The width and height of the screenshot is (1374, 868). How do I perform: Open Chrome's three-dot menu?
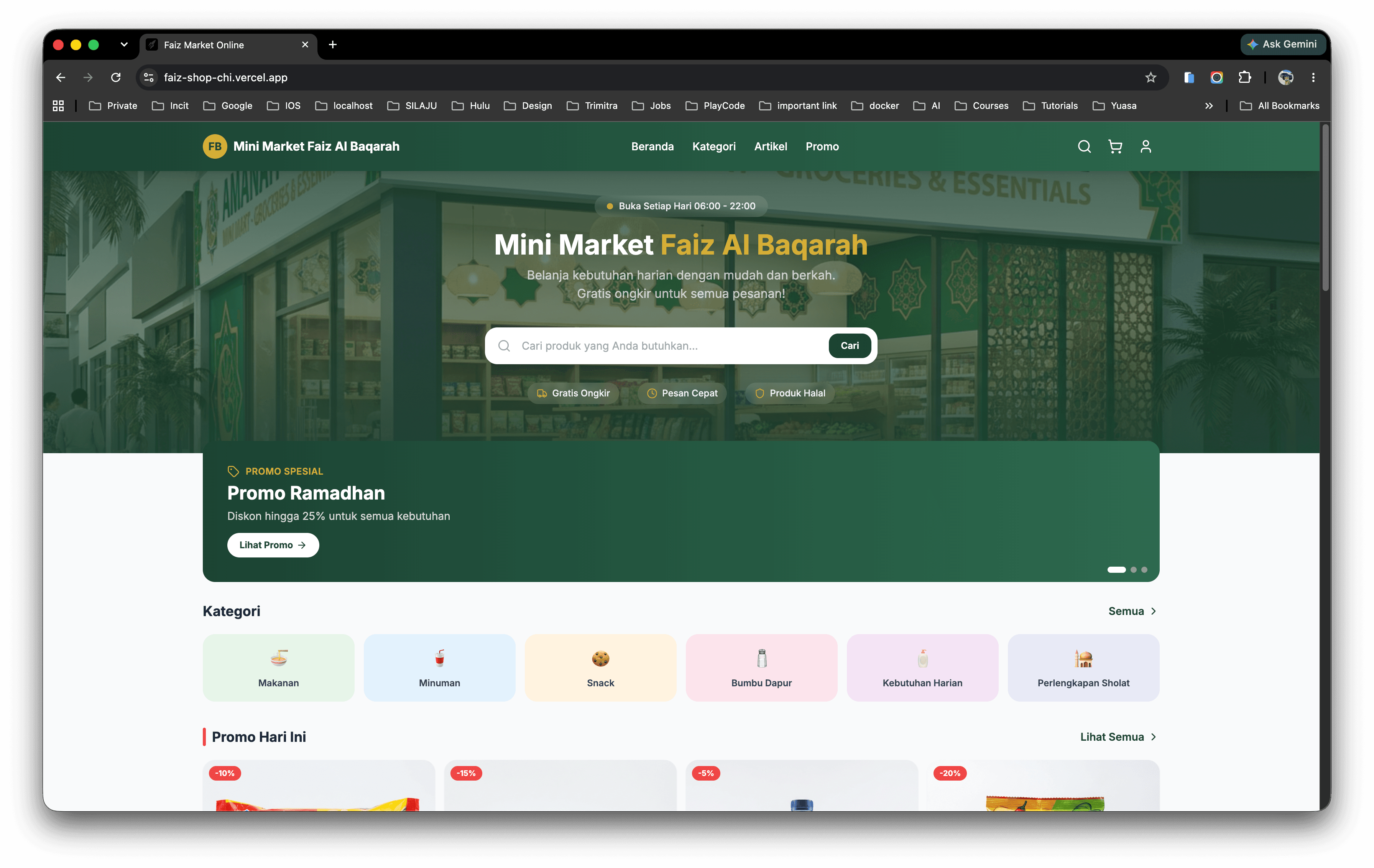coord(1313,77)
